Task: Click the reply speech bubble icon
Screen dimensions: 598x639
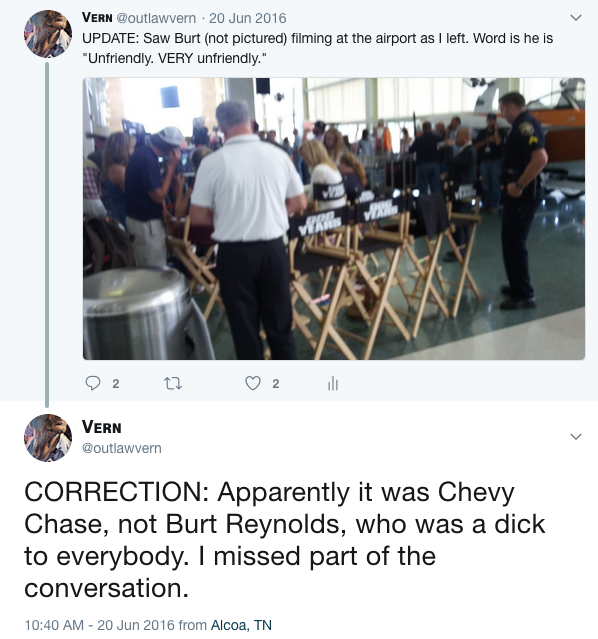Action: click(x=93, y=383)
